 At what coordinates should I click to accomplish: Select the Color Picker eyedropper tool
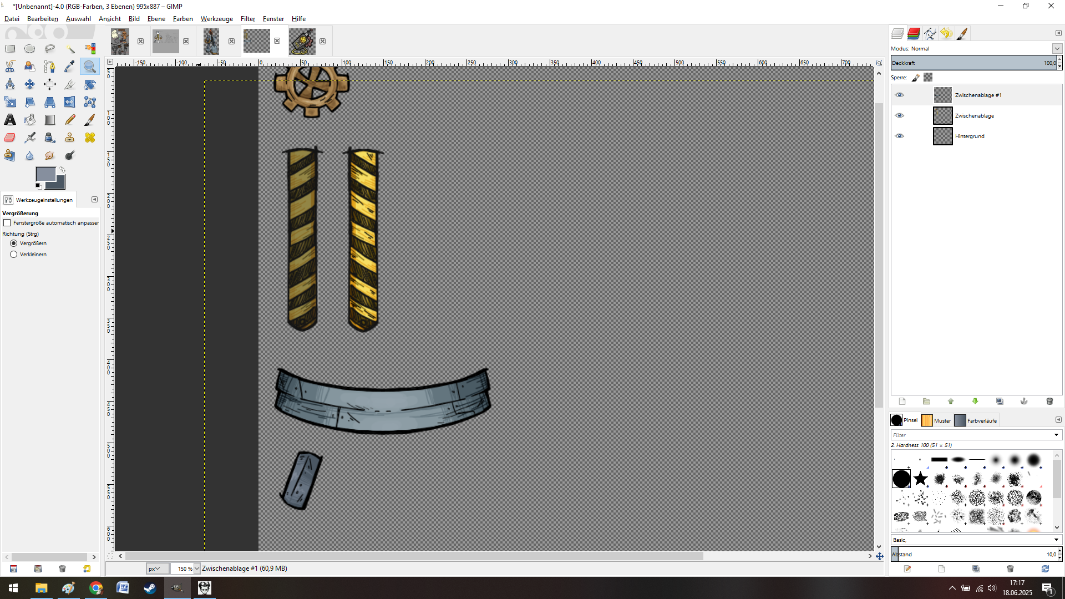(x=70, y=66)
